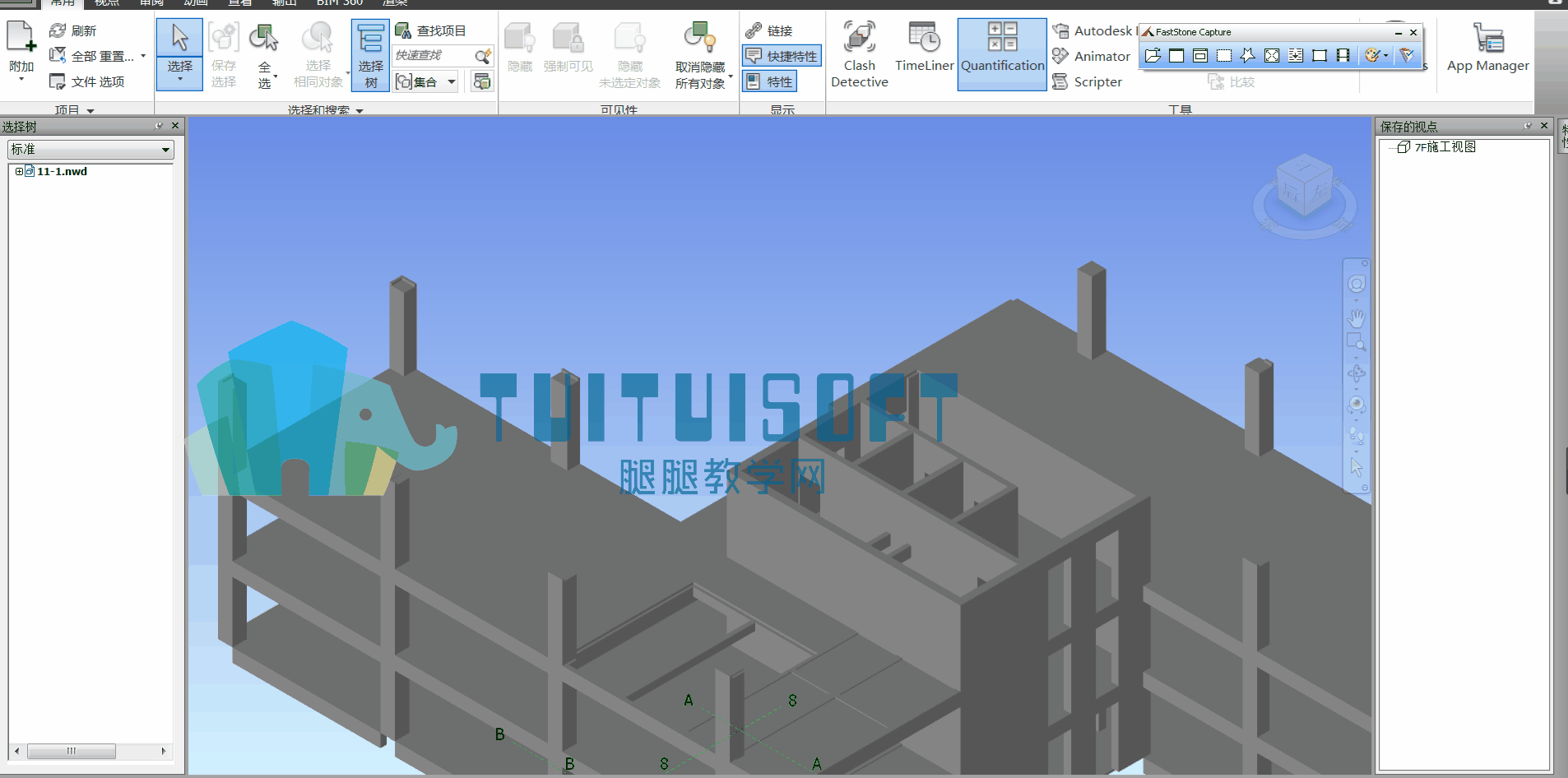Expand the Select & Search (选择和搜索) panel
Image resolution: width=1568 pixels, height=778 pixels.
325,109
